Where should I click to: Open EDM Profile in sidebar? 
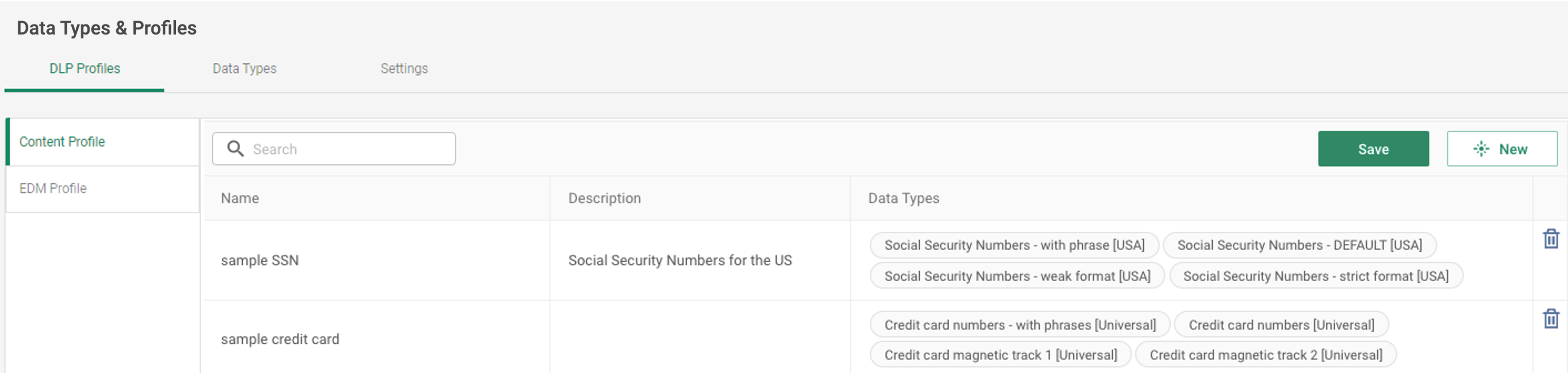tap(103, 189)
